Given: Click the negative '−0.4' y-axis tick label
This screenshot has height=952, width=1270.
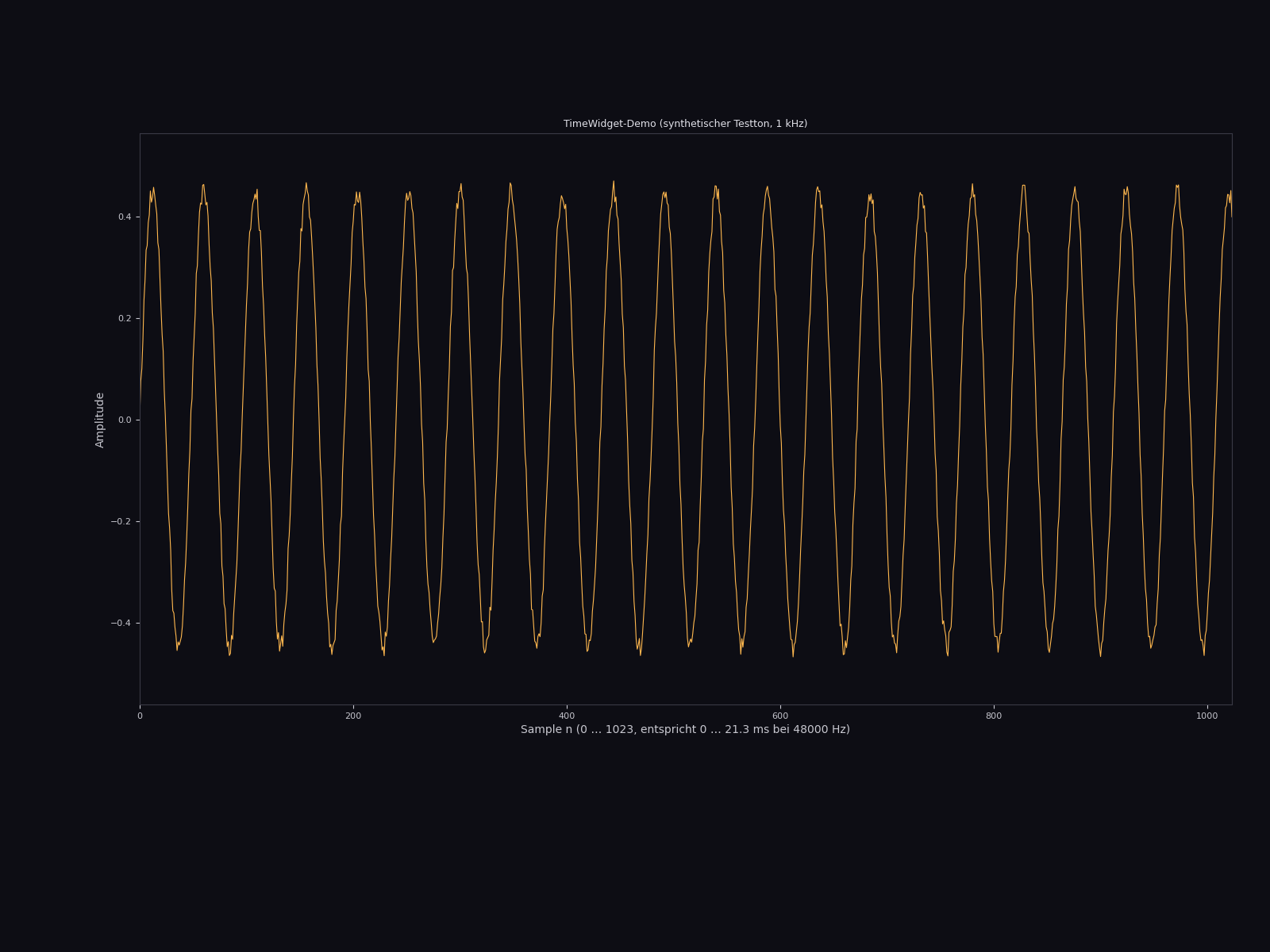Looking at the screenshot, I should tap(121, 623).
